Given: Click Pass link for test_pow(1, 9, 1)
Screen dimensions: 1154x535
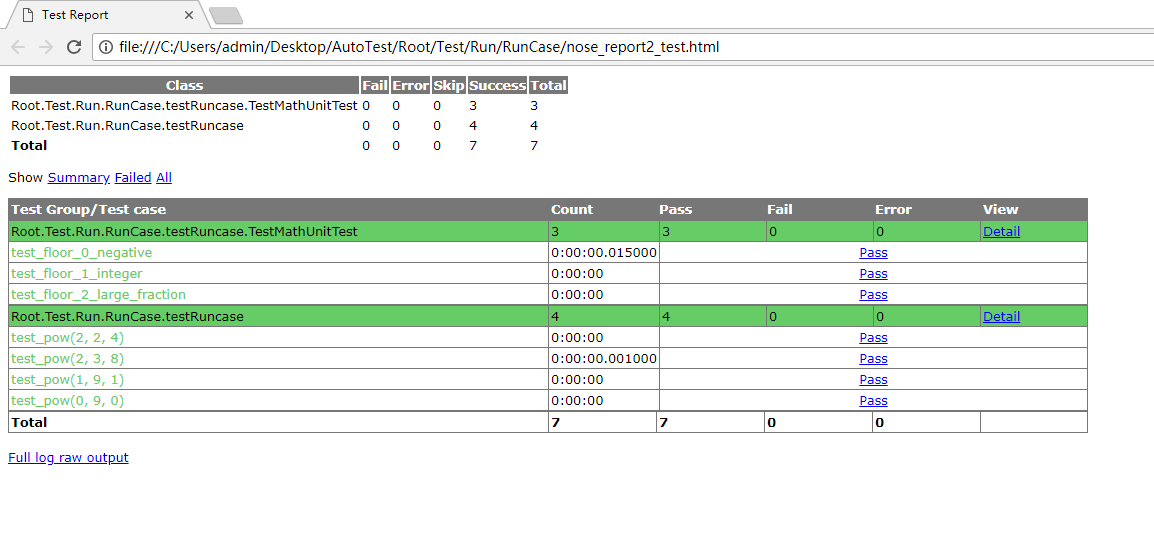Looking at the screenshot, I should [873, 380].
